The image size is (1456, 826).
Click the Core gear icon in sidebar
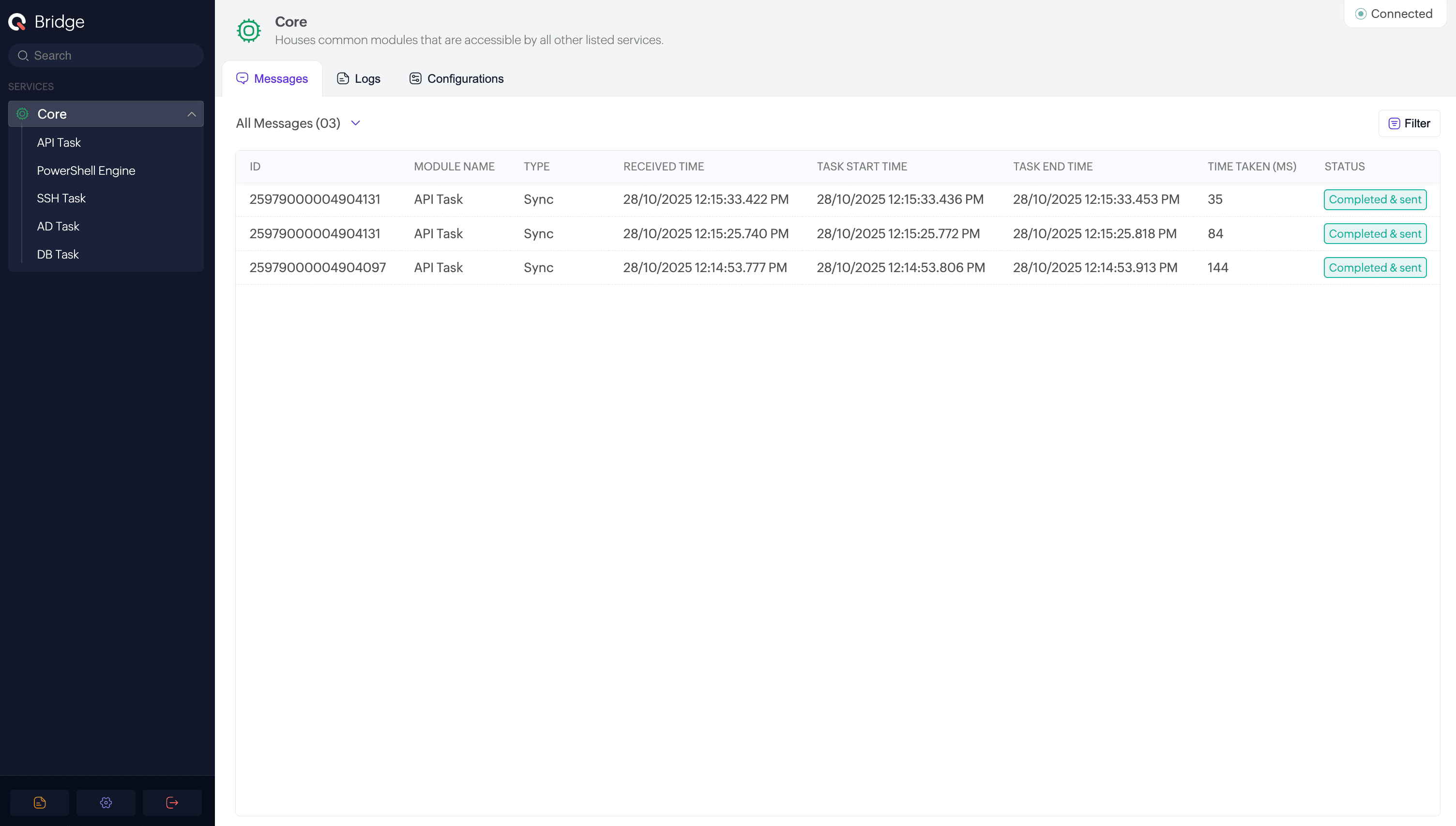[x=23, y=114]
